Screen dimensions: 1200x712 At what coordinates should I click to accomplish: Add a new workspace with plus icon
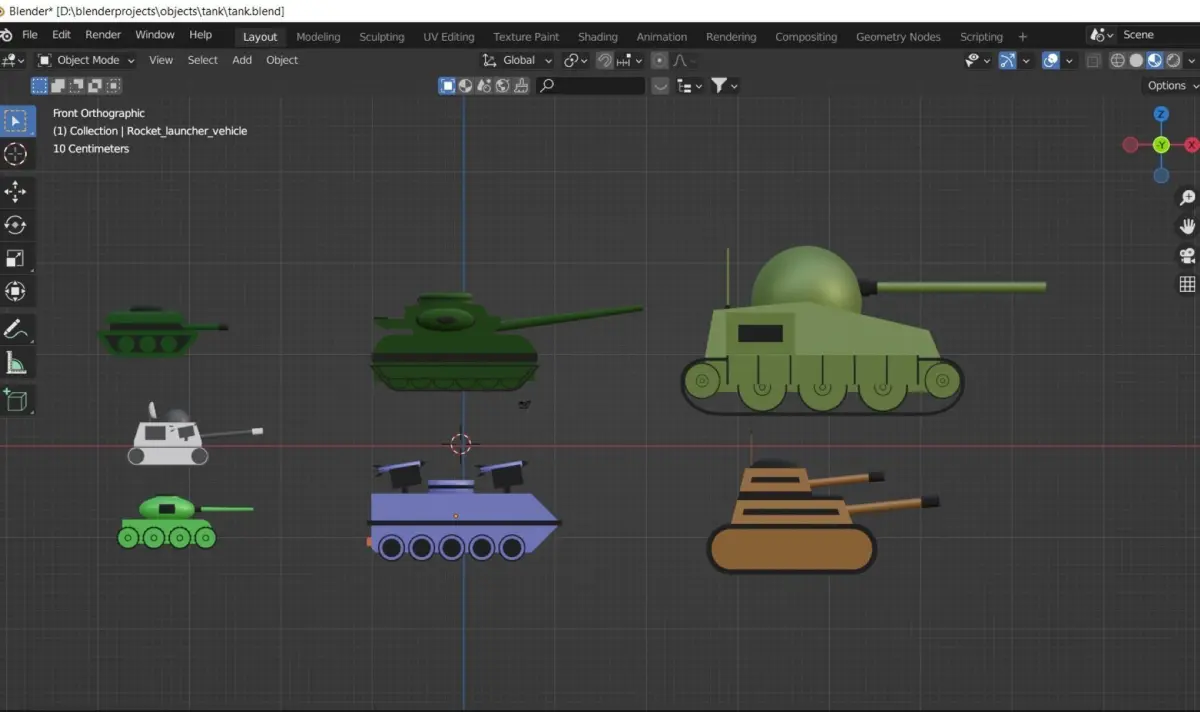pyautogui.click(x=1022, y=37)
